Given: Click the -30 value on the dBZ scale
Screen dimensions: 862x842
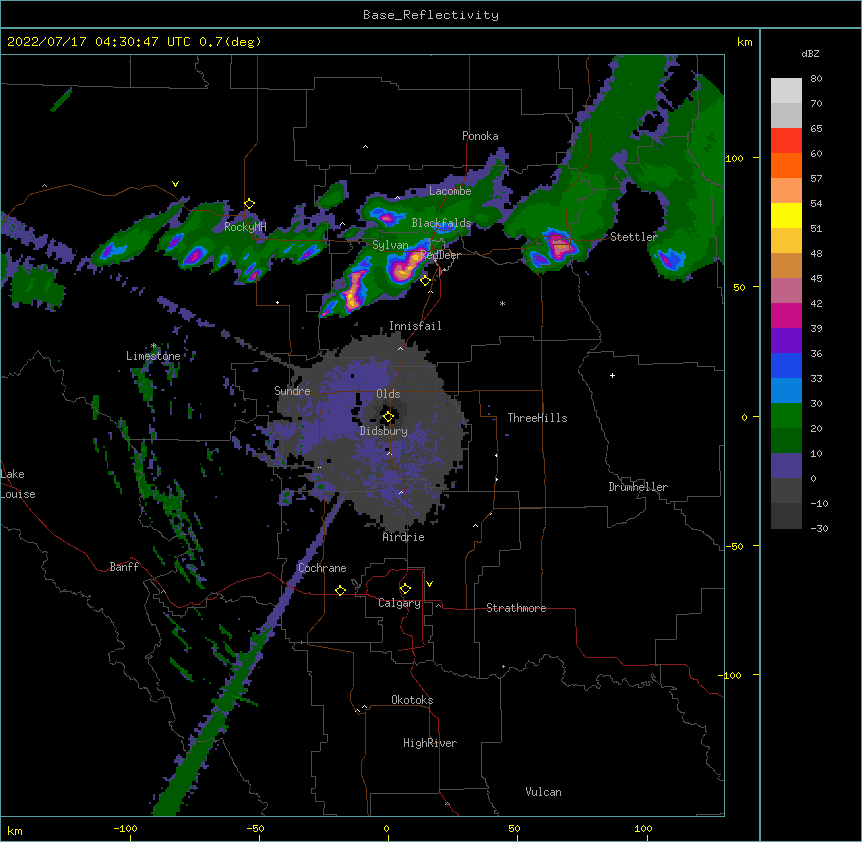Looking at the screenshot, I should (819, 529).
